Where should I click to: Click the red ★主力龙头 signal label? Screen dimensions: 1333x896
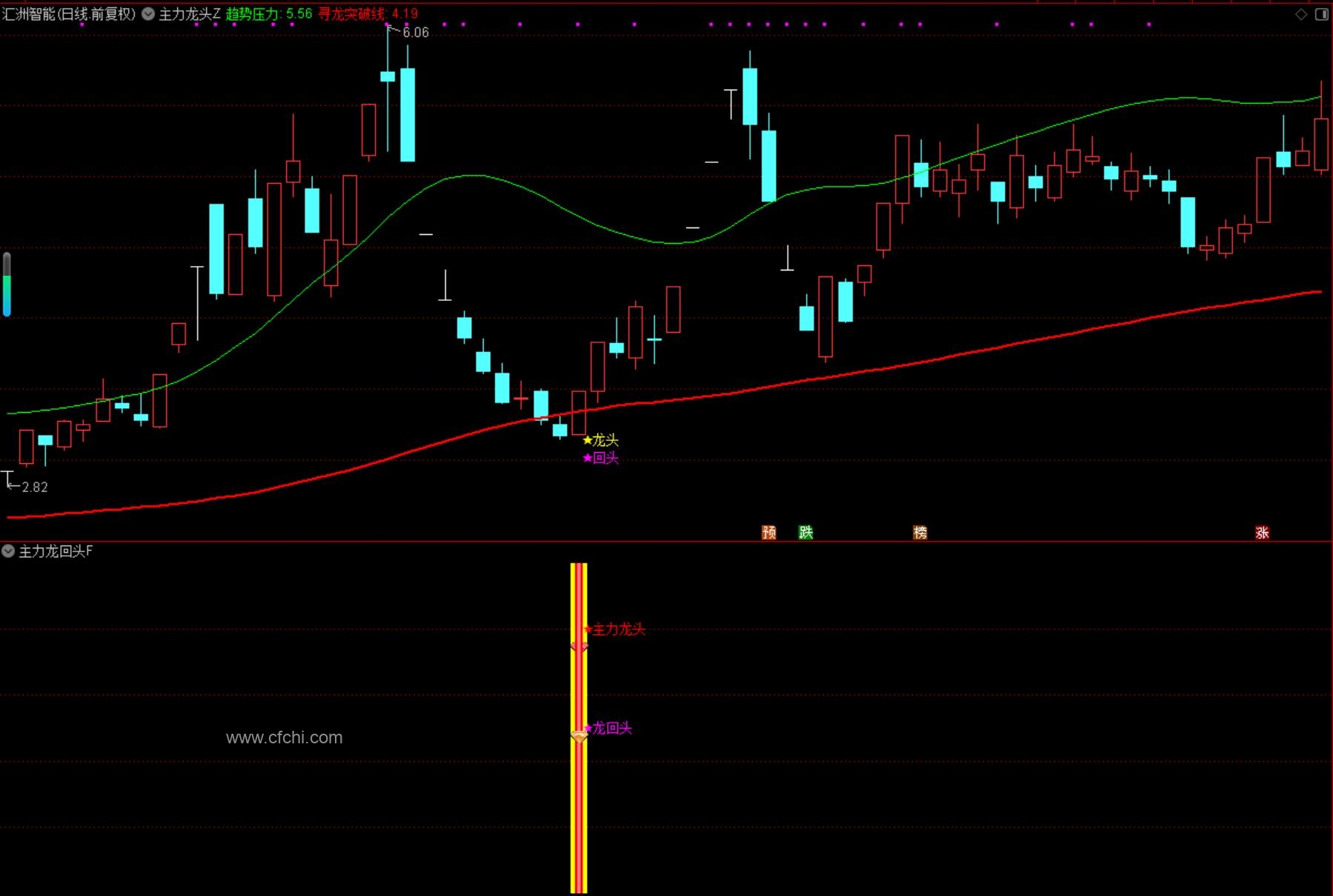pyautogui.click(x=614, y=629)
